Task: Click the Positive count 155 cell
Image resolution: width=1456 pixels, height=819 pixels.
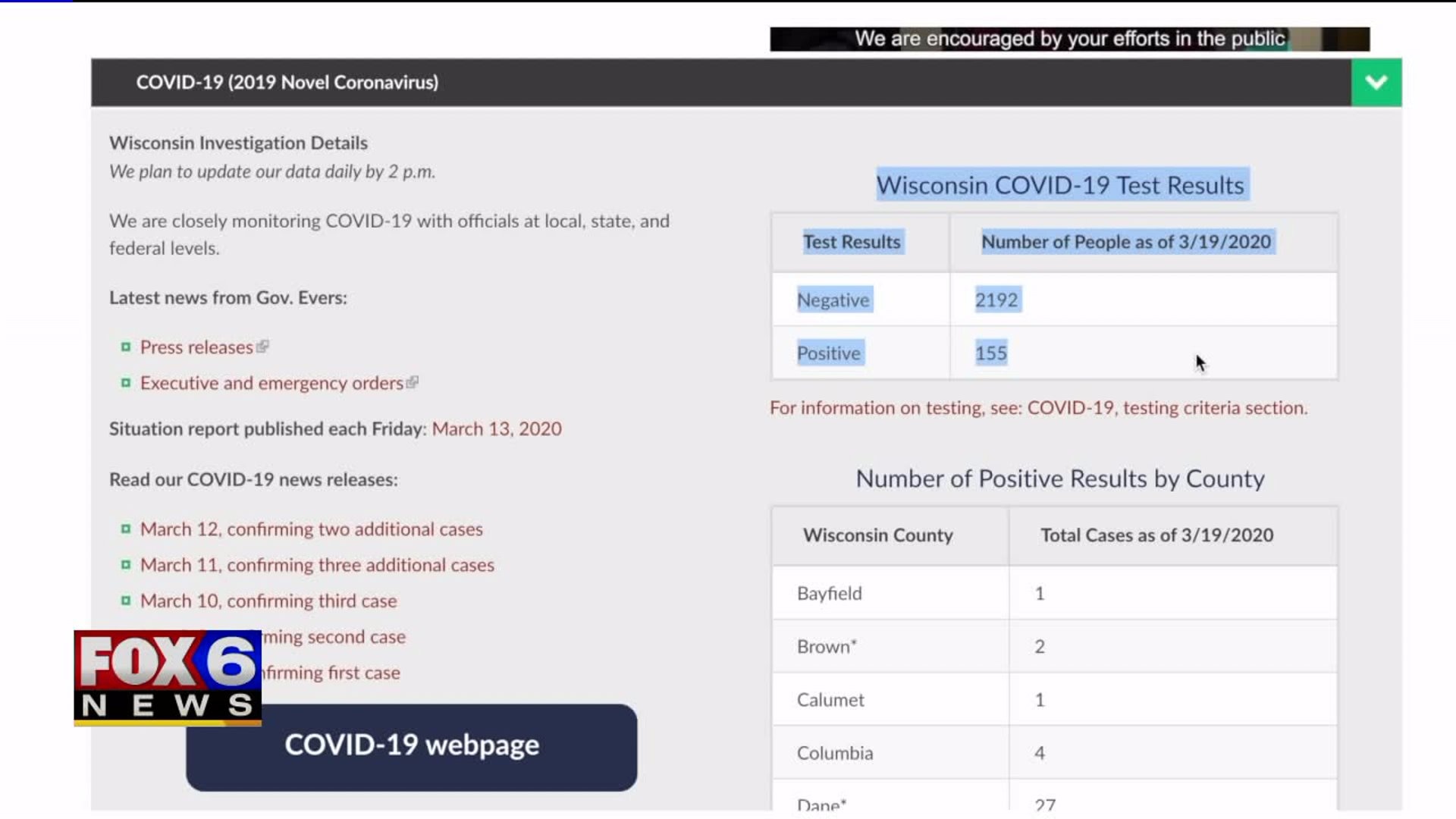Action: [991, 353]
